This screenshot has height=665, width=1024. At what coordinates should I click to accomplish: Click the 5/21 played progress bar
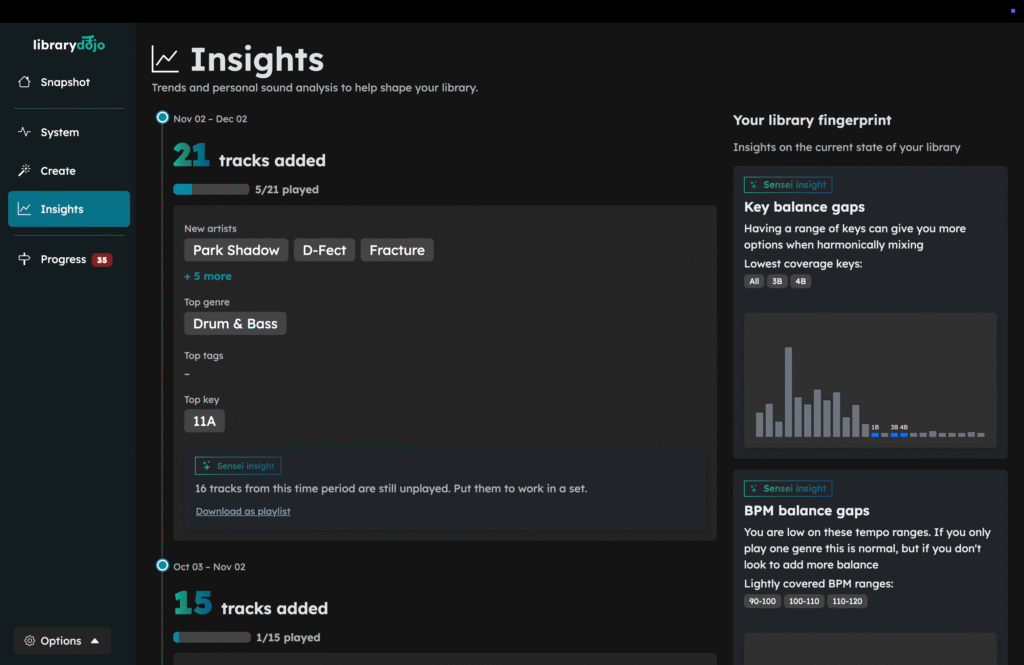pos(210,188)
